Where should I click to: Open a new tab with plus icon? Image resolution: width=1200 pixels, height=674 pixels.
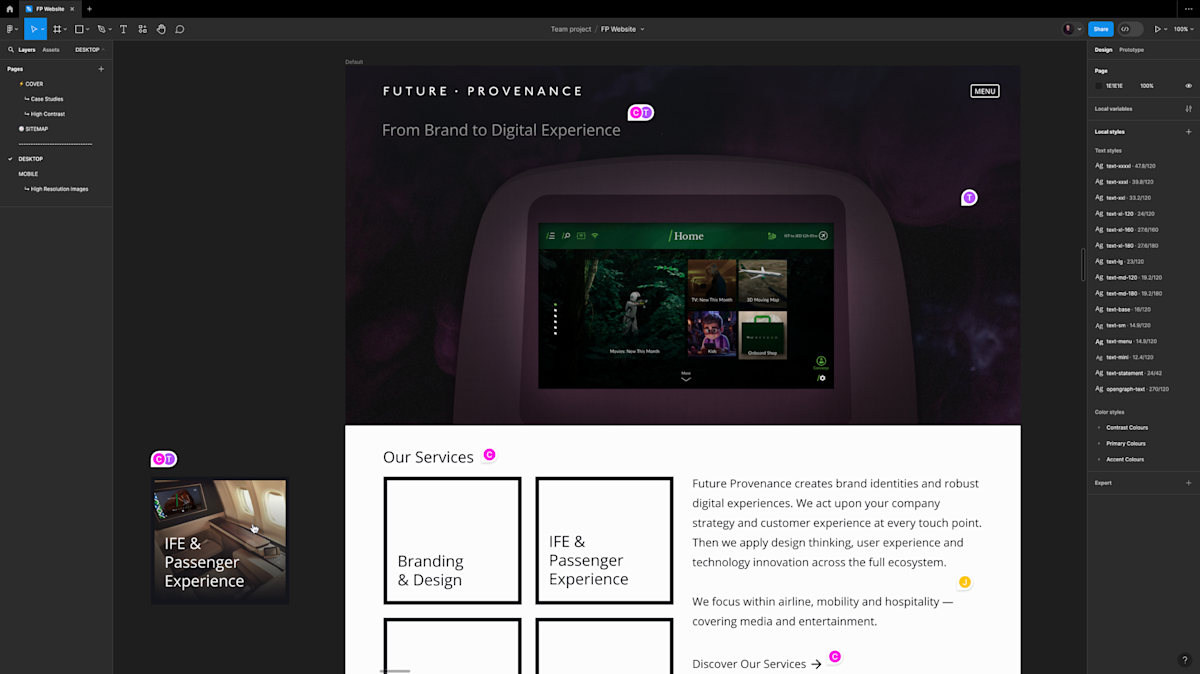tap(89, 9)
